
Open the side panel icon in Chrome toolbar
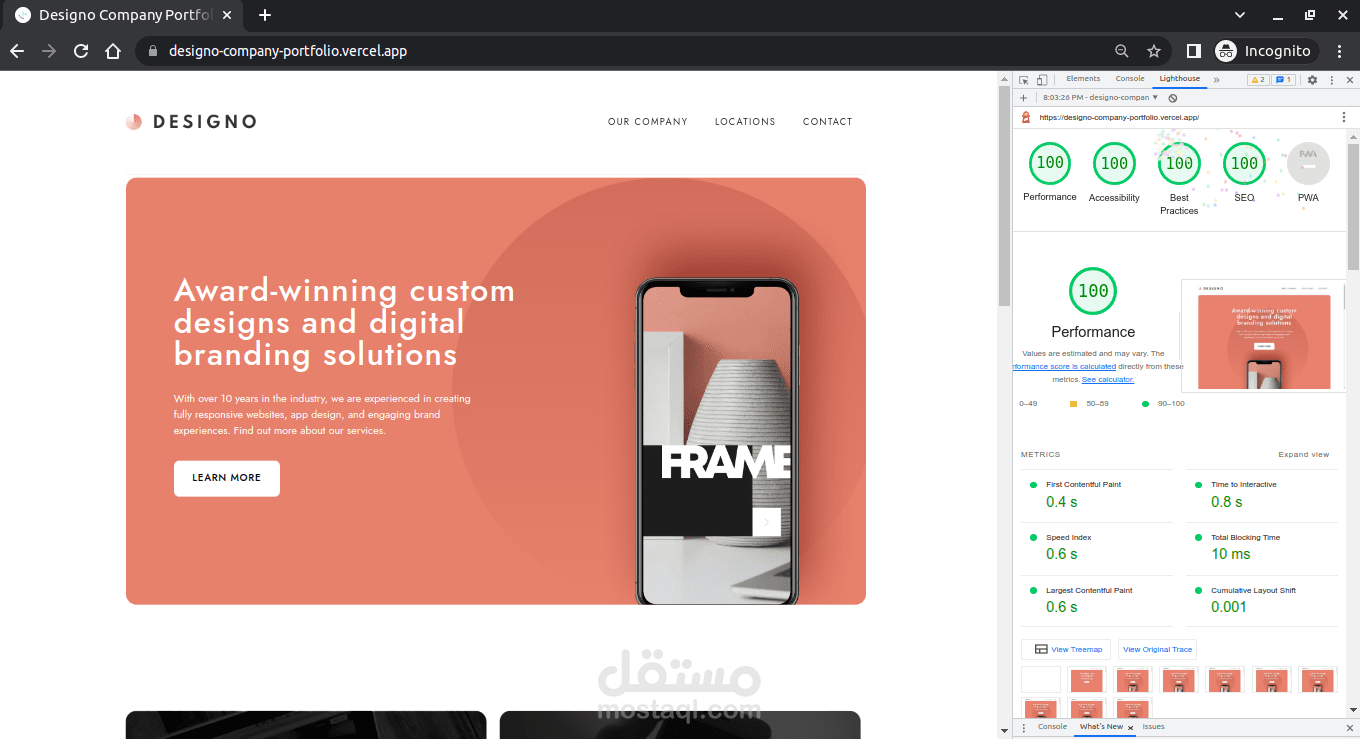(1194, 51)
